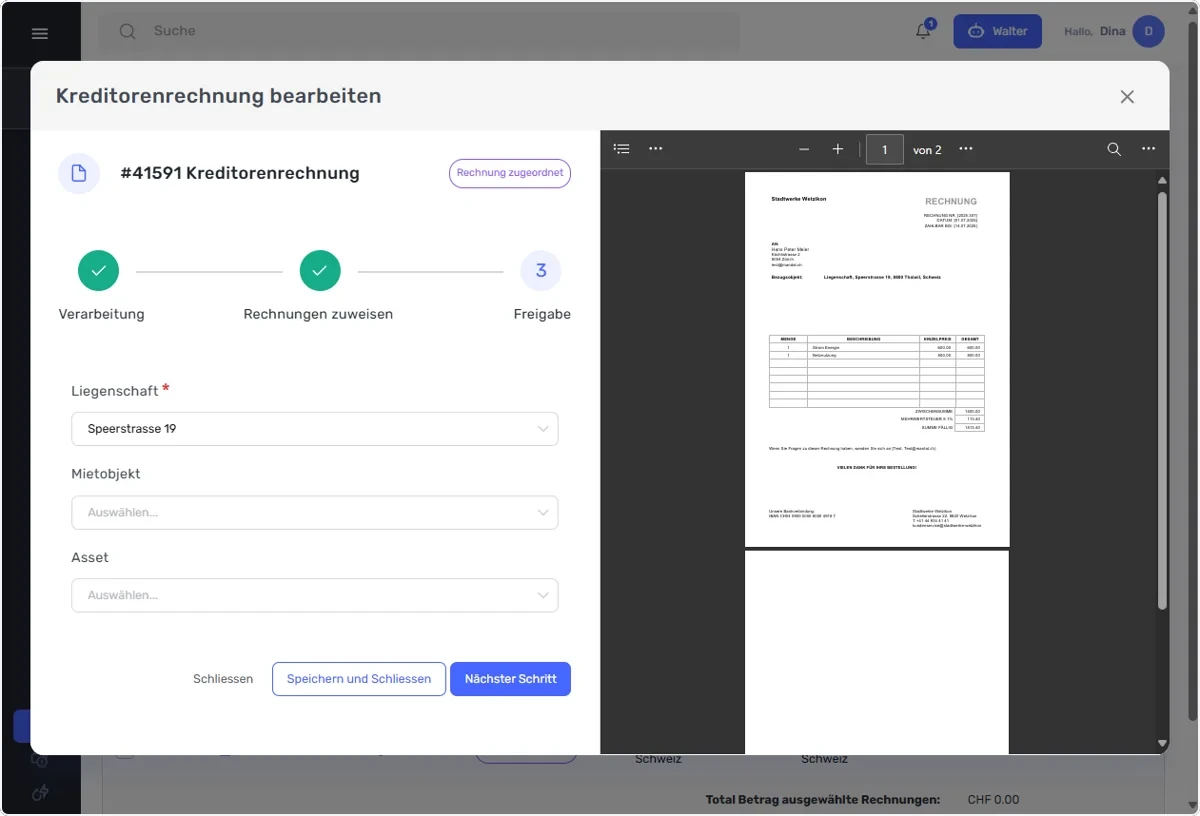Click the magnifier icon beside Suche
This screenshot has height=816, width=1200.
(x=127, y=31)
